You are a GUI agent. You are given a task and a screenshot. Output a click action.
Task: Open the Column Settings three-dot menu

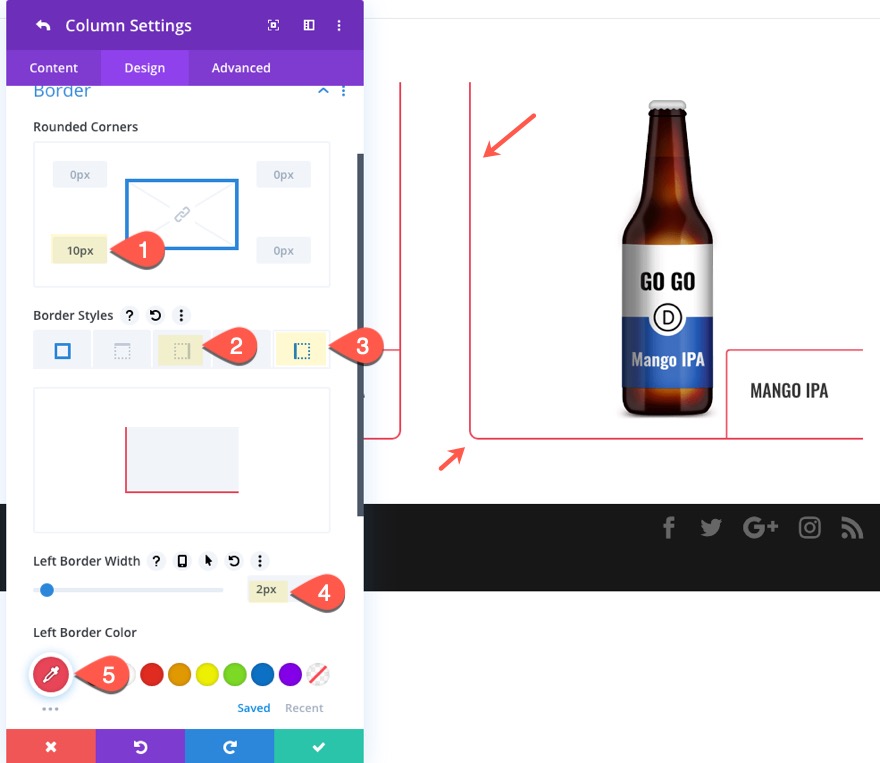tap(339, 26)
